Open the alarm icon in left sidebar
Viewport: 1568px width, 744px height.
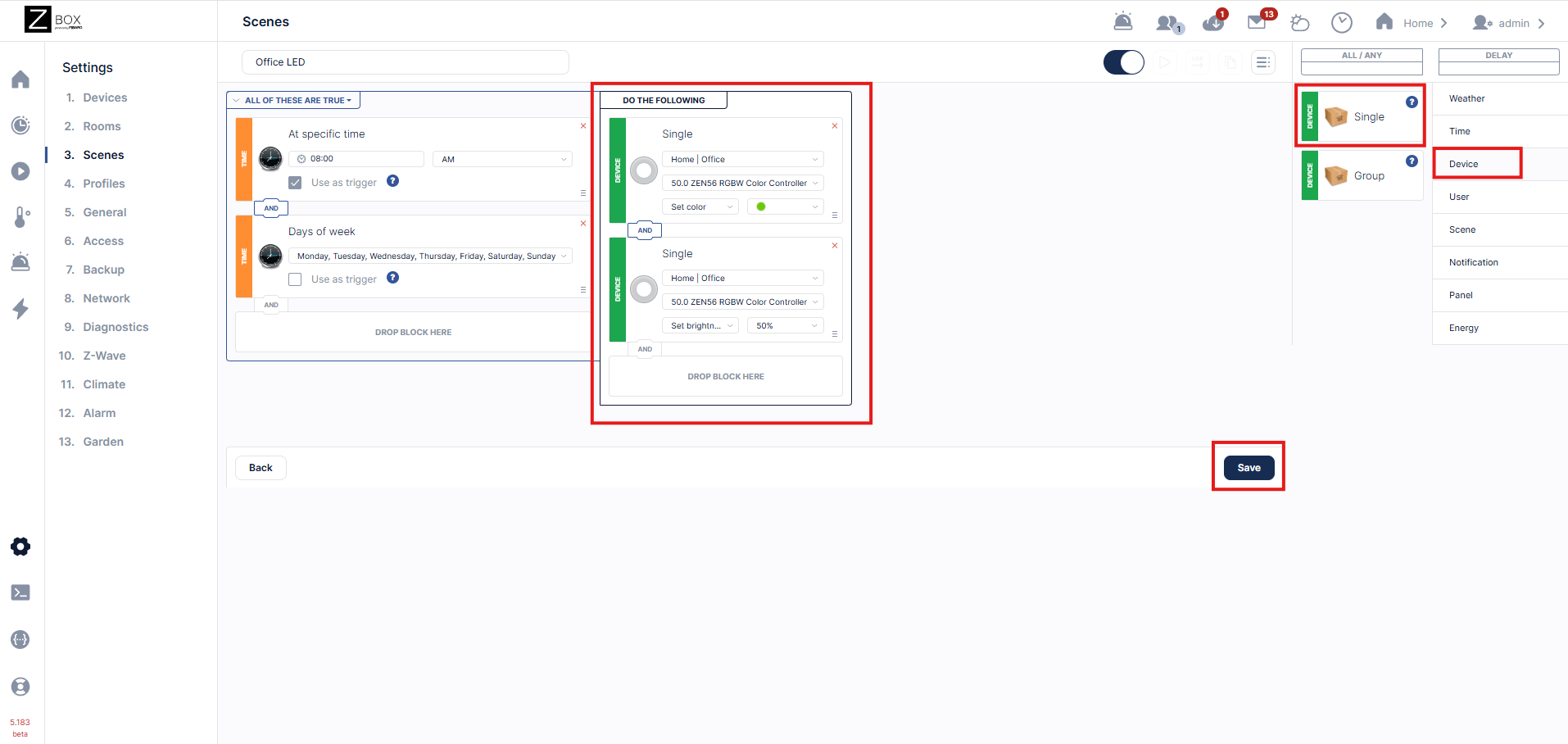[x=20, y=262]
